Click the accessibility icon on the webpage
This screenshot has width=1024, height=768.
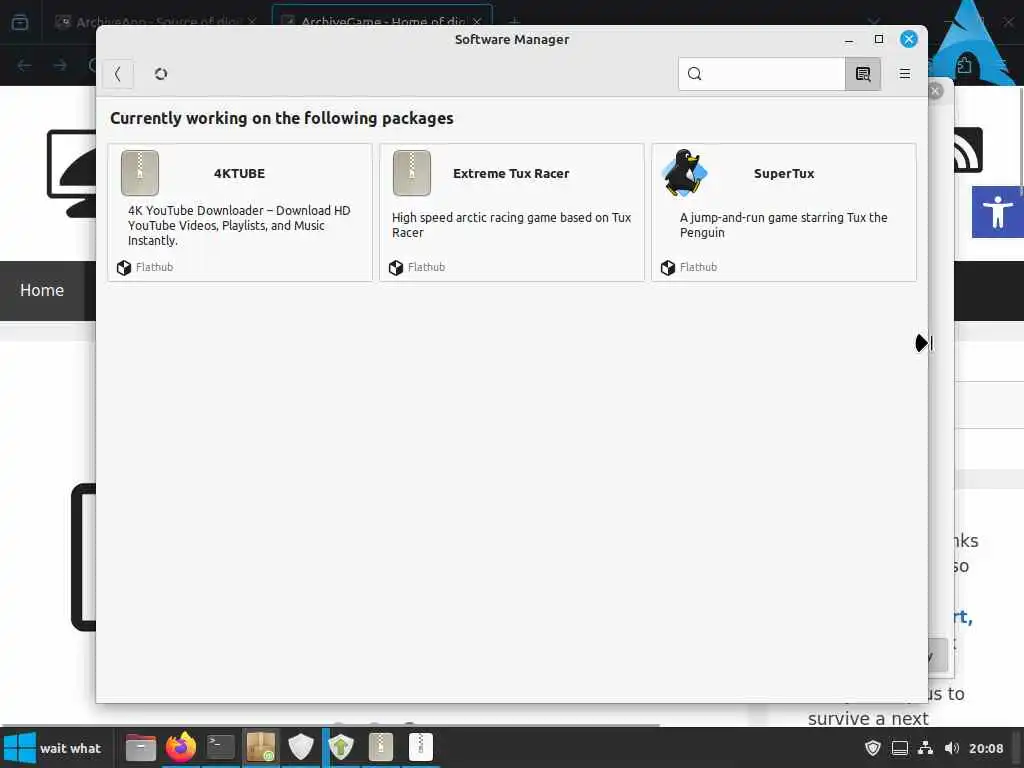997,212
